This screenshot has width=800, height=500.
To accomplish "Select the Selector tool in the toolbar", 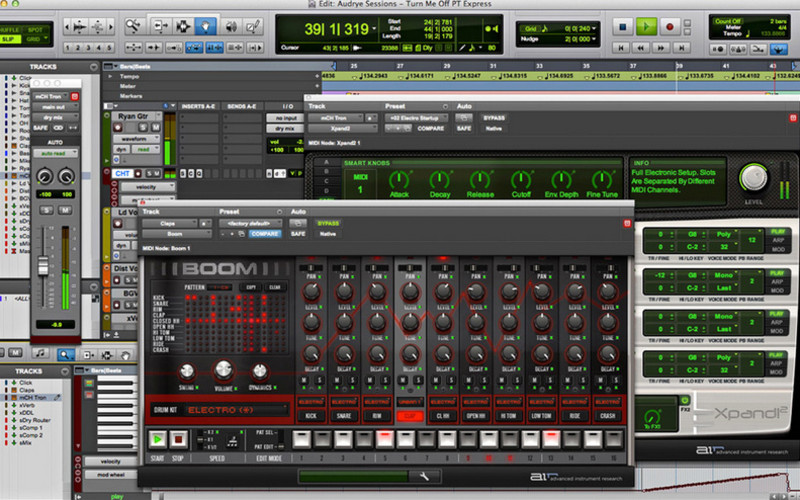I will (183, 26).
